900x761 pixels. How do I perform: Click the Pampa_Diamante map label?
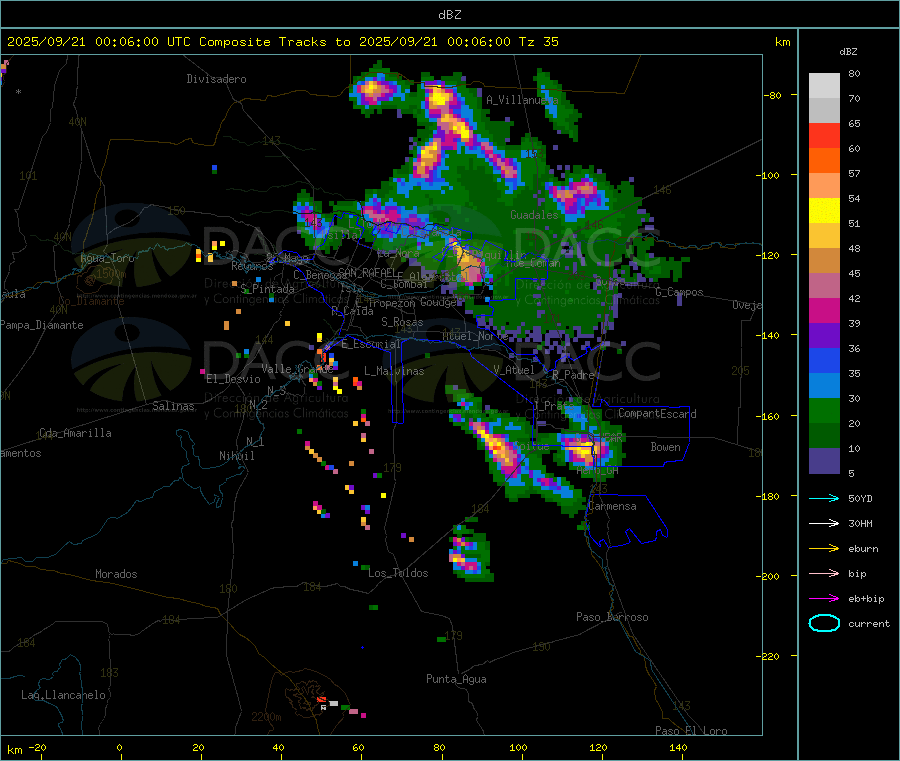(41, 325)
